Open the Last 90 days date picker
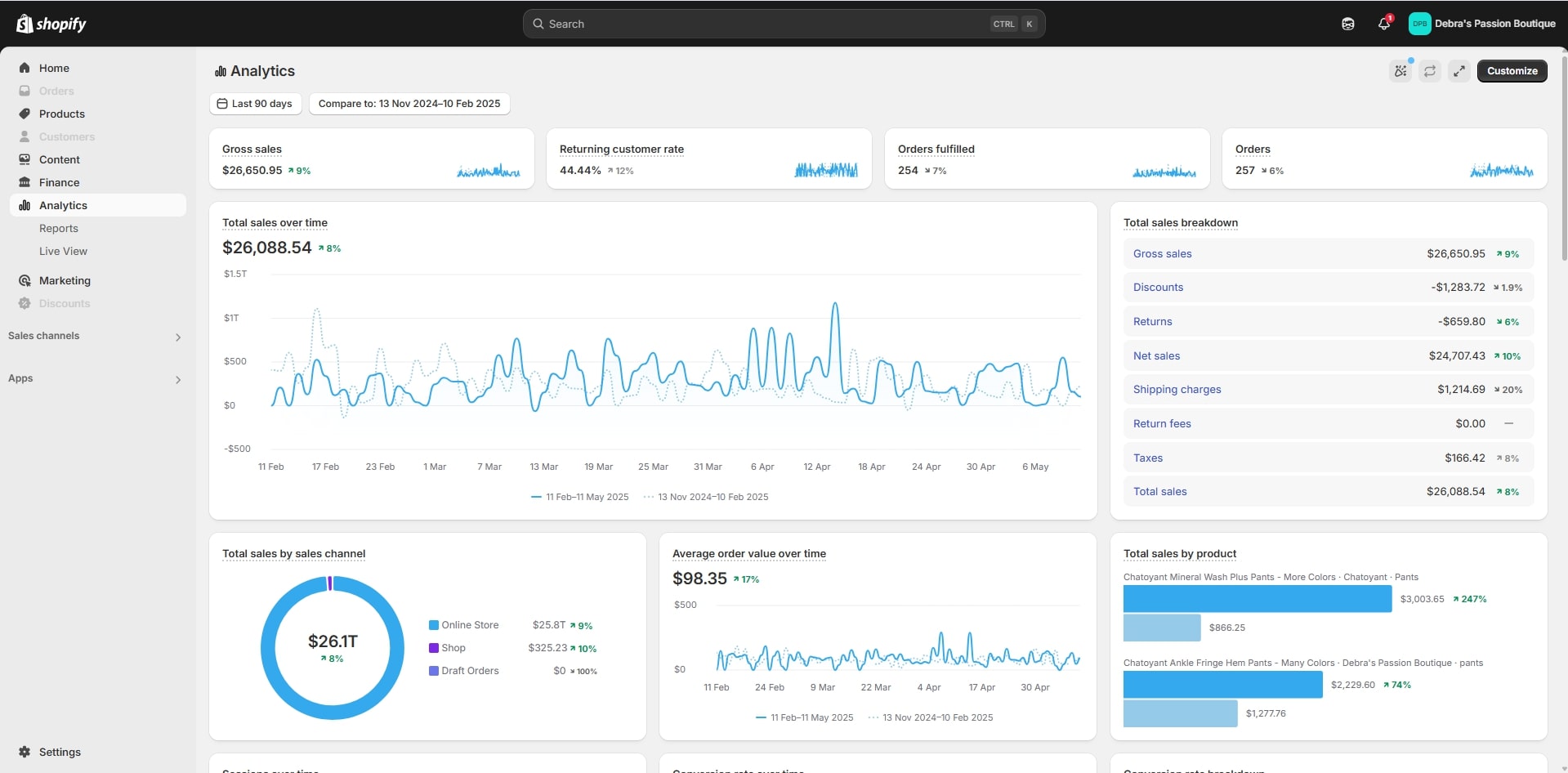 (255, 104)
